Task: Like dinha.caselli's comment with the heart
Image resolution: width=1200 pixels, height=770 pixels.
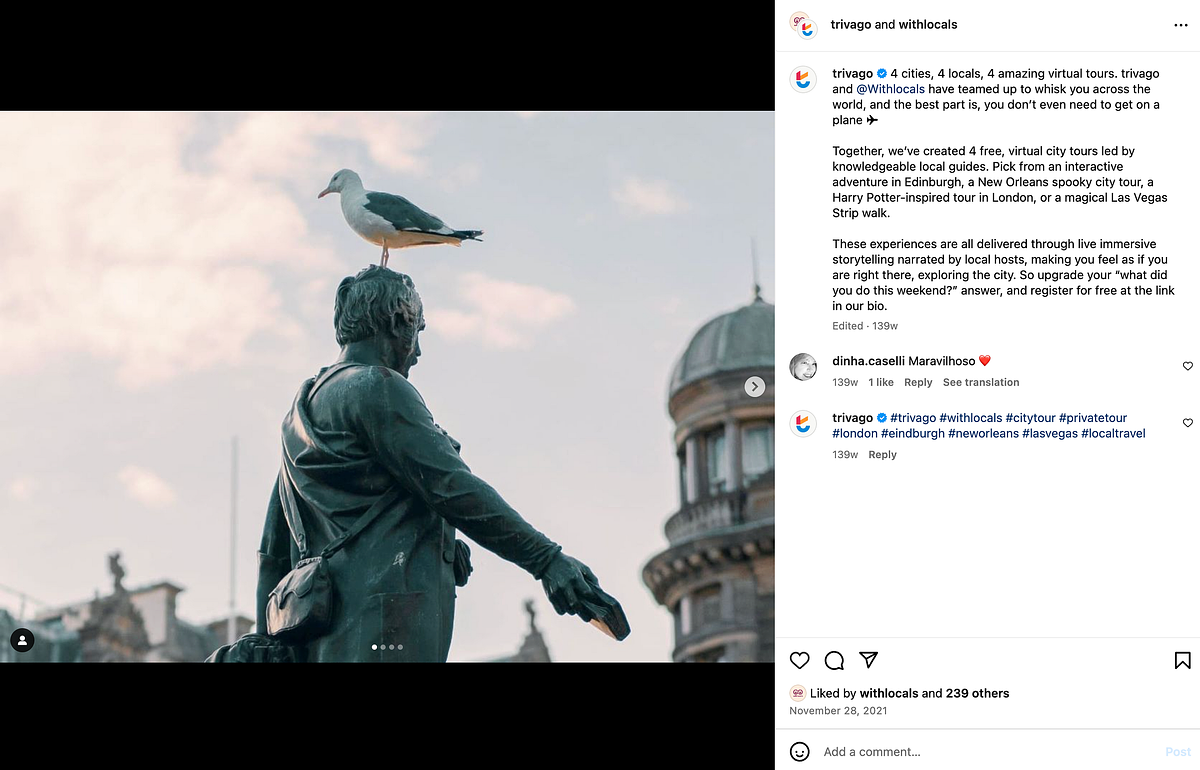Action: (1187, 366)
